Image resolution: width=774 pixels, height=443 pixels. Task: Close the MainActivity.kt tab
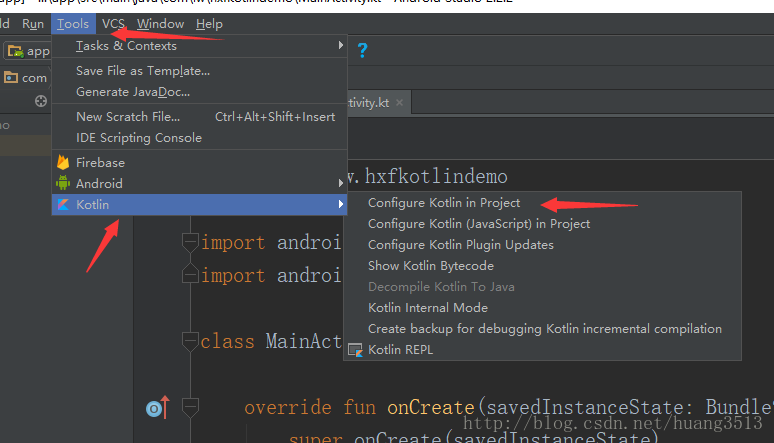[399, 102]
